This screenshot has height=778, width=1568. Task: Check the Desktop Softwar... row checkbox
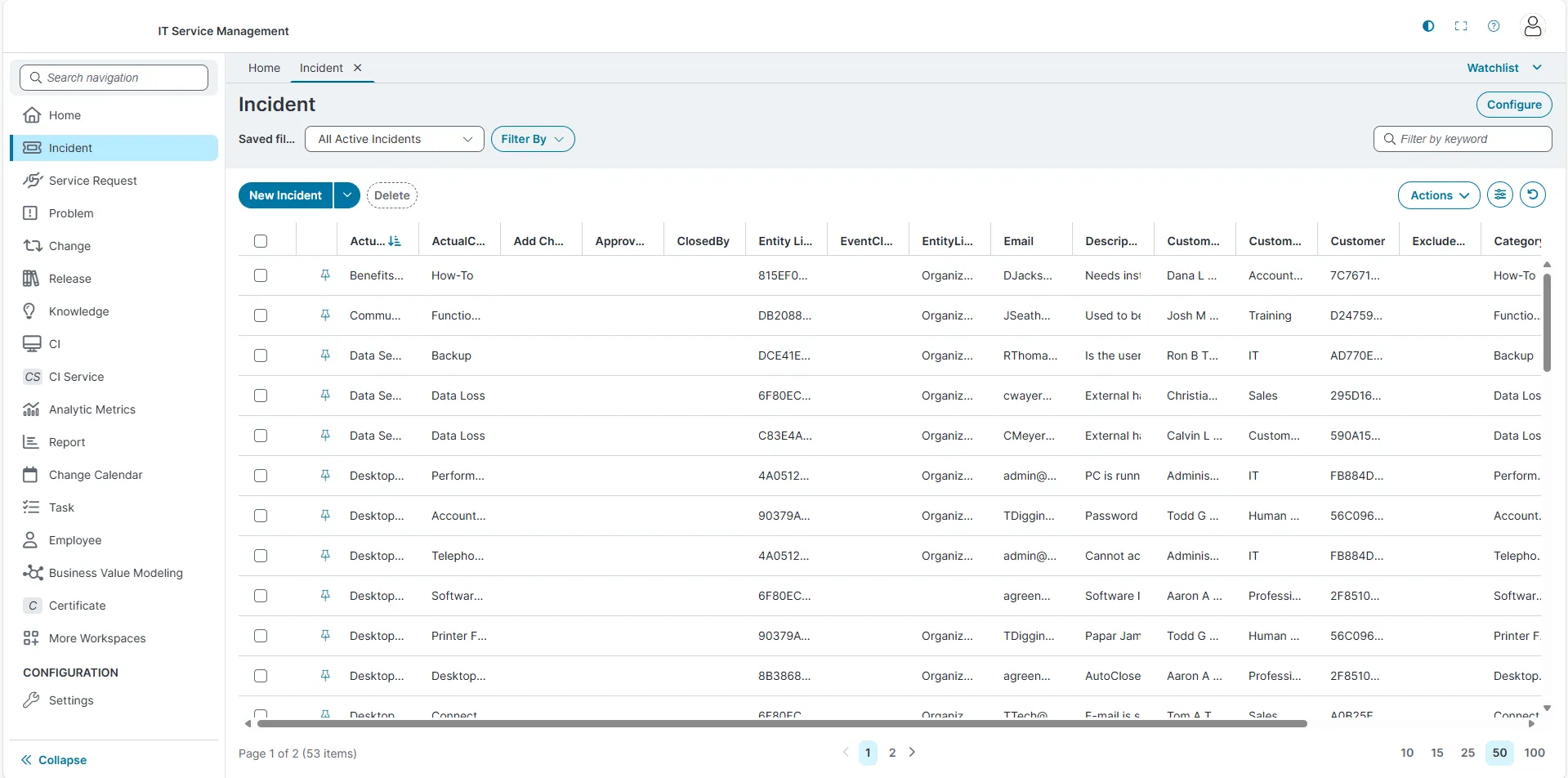[261, 596]
